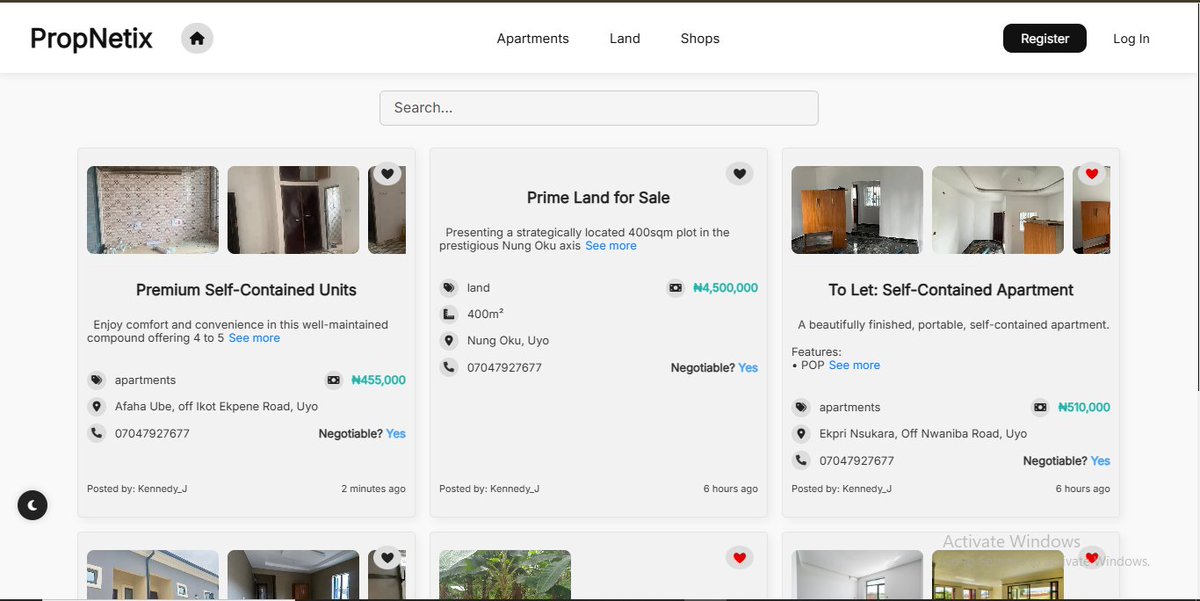See more of To Let apartment features
Viewport: 1200px width, 601px height.
pos(854,365)
